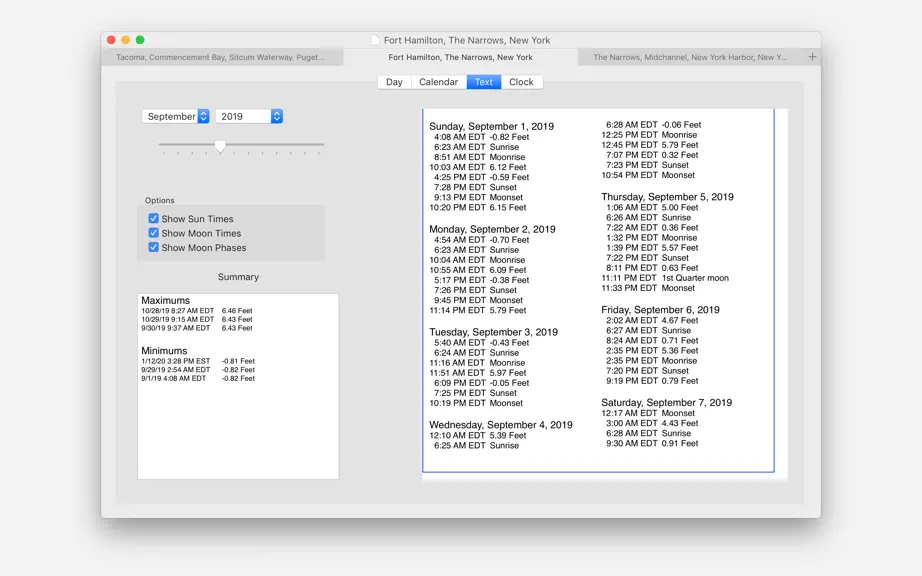
Task: Open the Tacoma, Commencement Bay tab
Action: click(222, 57)
